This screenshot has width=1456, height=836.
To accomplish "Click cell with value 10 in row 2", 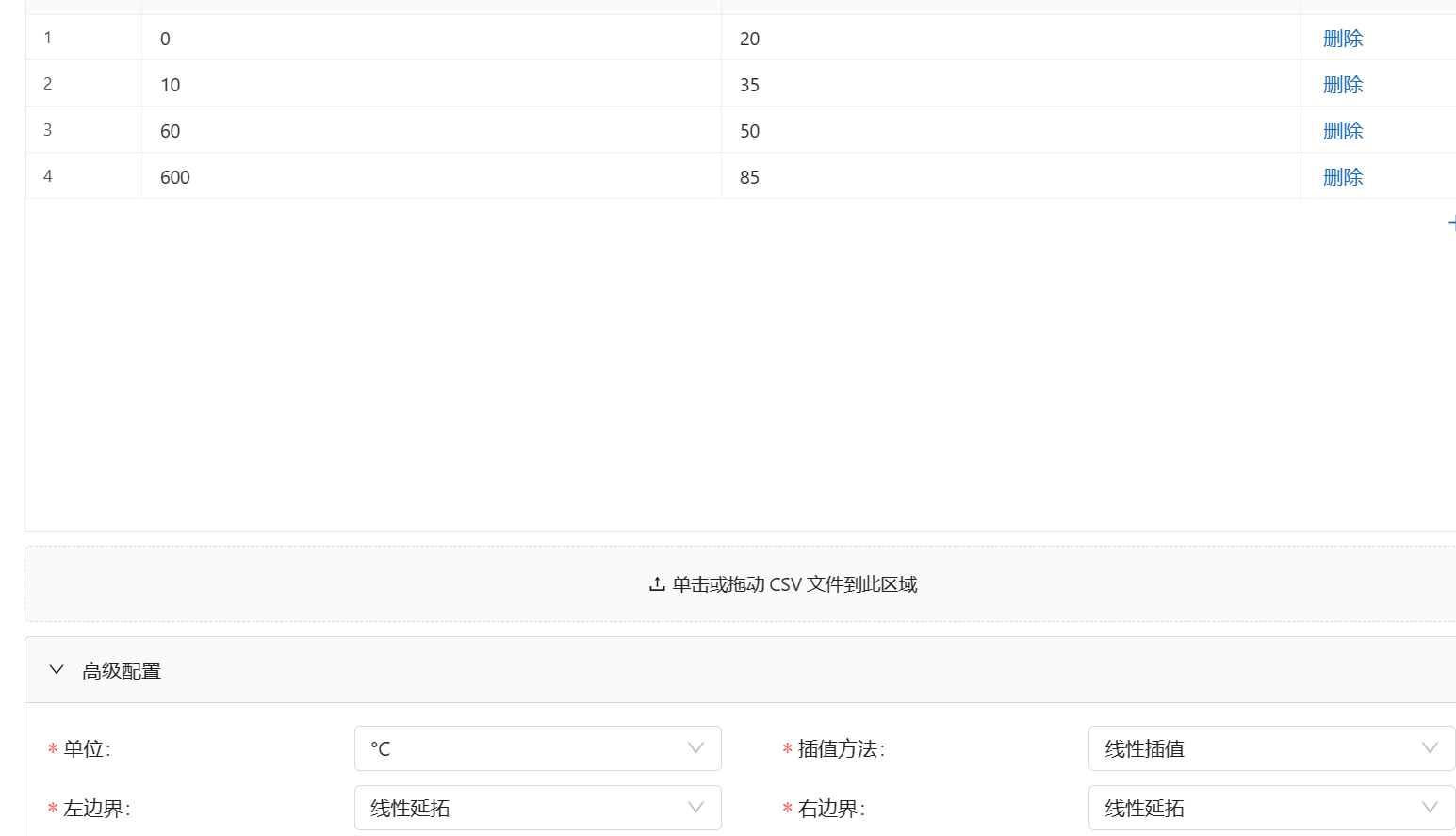I will (432, 85).
